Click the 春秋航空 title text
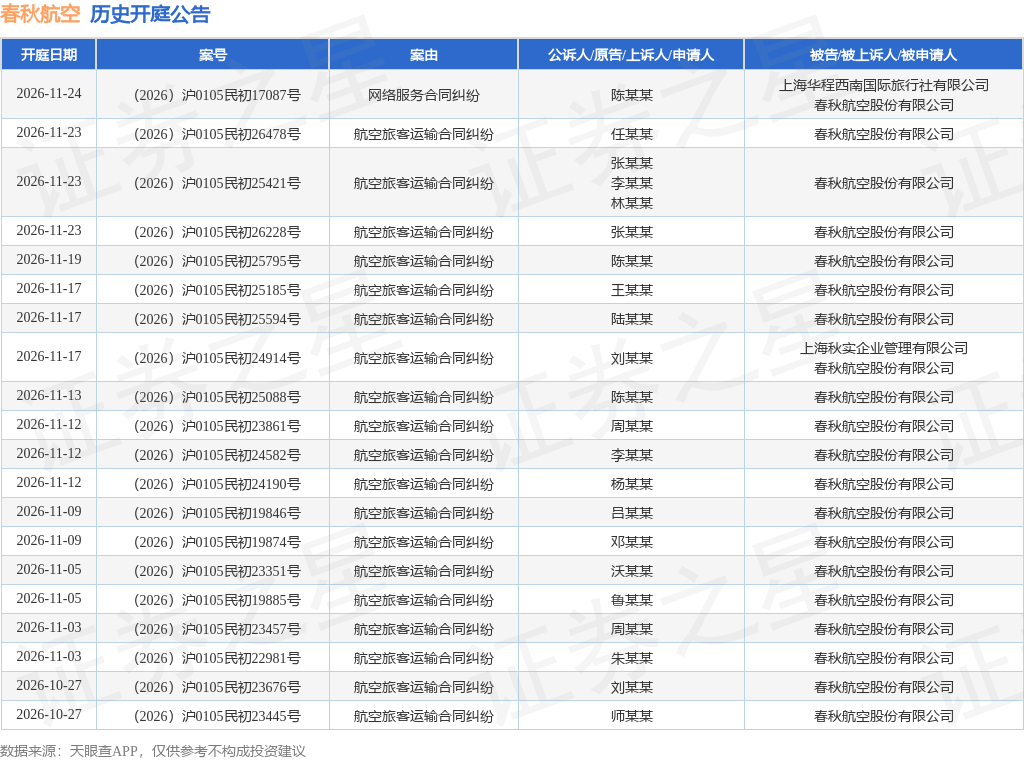 40,14
